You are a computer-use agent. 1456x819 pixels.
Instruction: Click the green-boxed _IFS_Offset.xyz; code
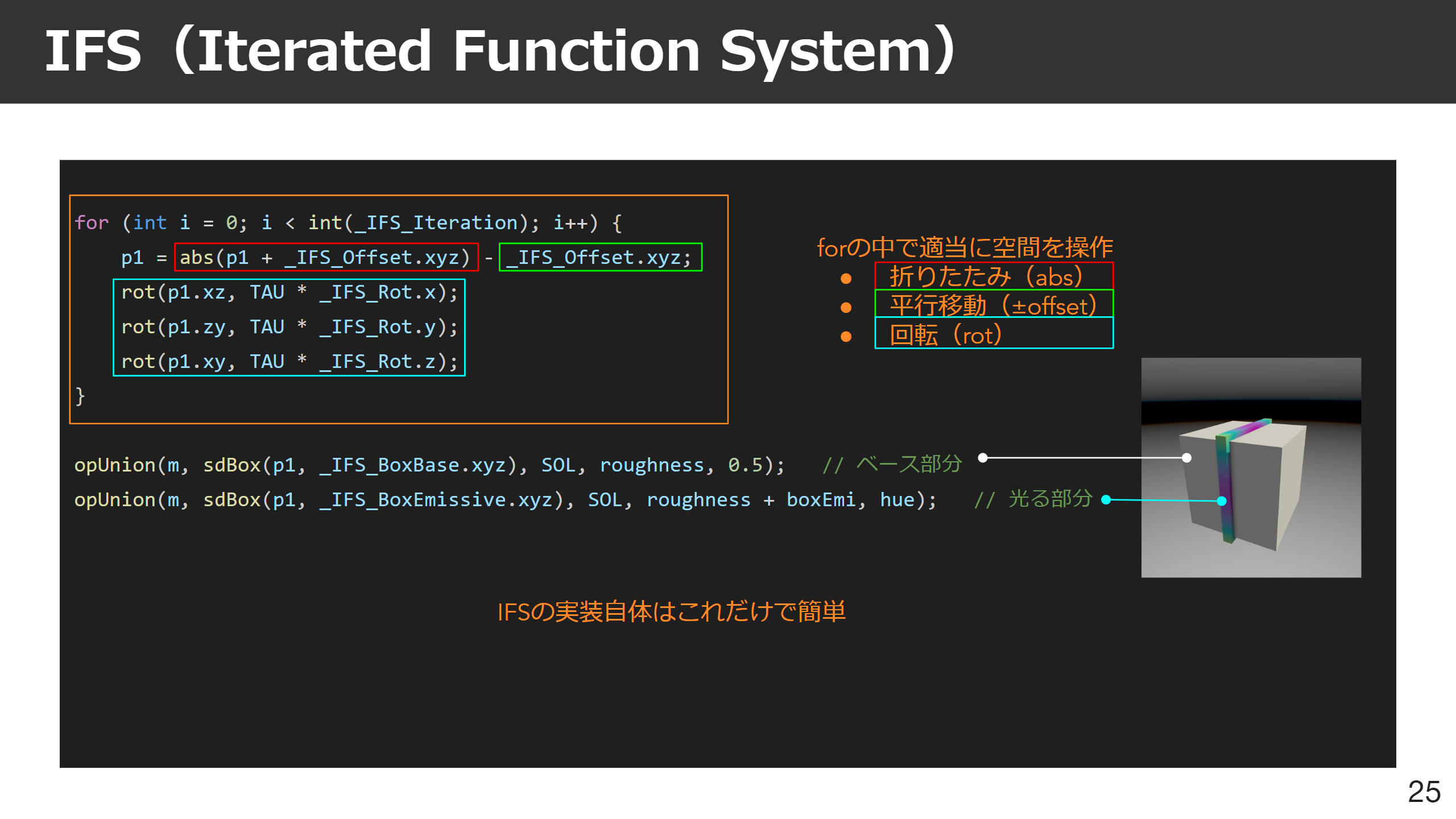600,258
